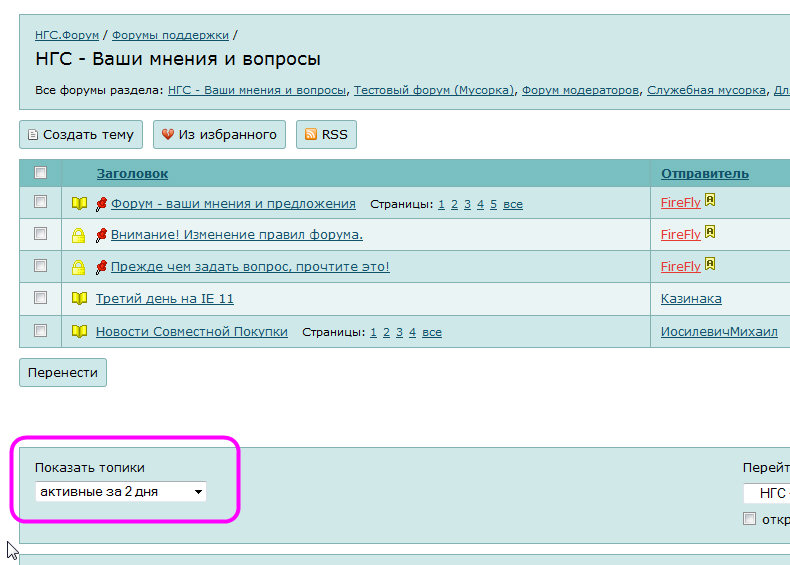The height and width of the screenshot is (565, 790).
Task: Click the red pin icon beside 'Форум - ваши мнения и предложения'
Action: pos(101,204)
